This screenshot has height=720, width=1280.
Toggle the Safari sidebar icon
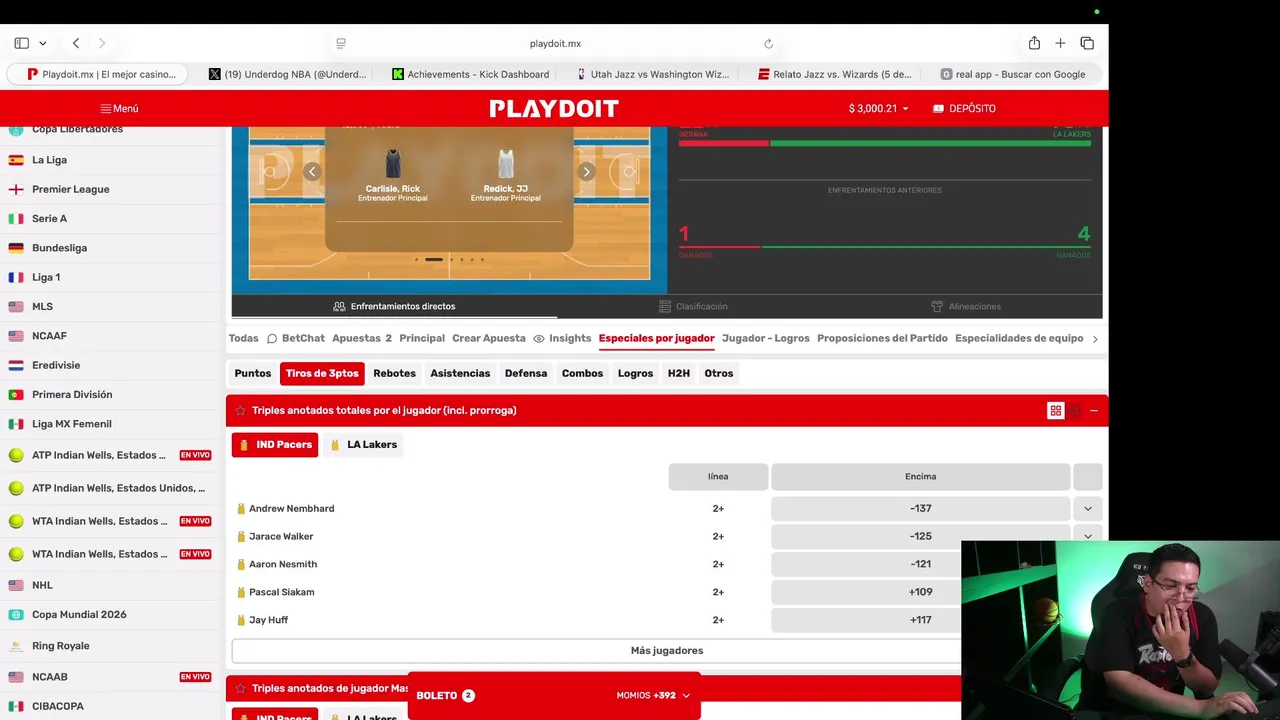pos(21,43)
